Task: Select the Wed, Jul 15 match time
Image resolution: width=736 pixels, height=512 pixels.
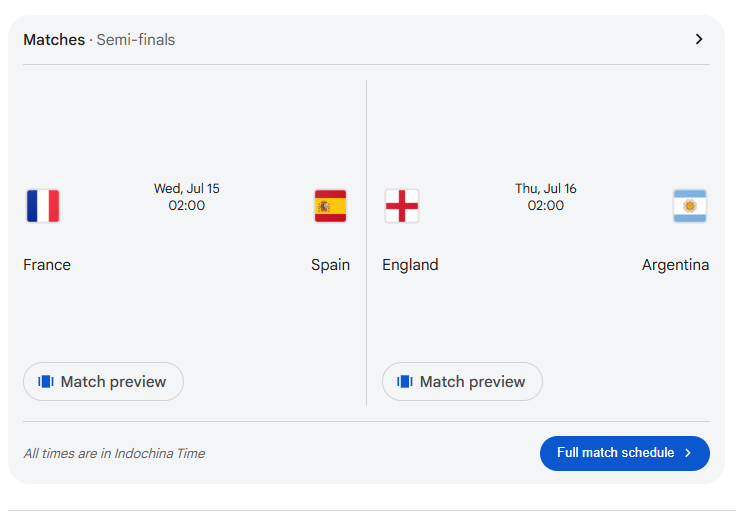Action: tap(187, 197)
